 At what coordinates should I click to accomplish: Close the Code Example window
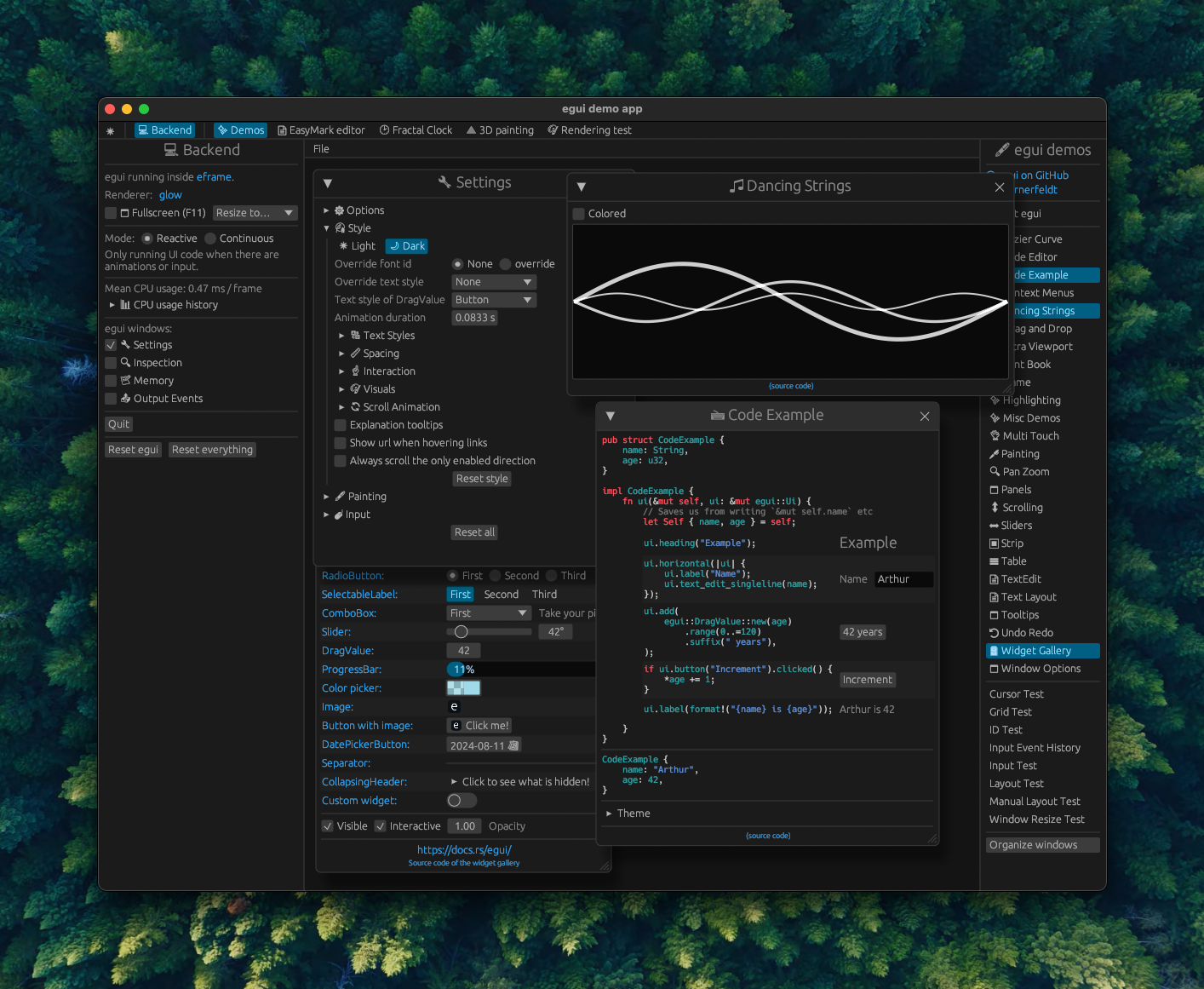tap(925, 416)
